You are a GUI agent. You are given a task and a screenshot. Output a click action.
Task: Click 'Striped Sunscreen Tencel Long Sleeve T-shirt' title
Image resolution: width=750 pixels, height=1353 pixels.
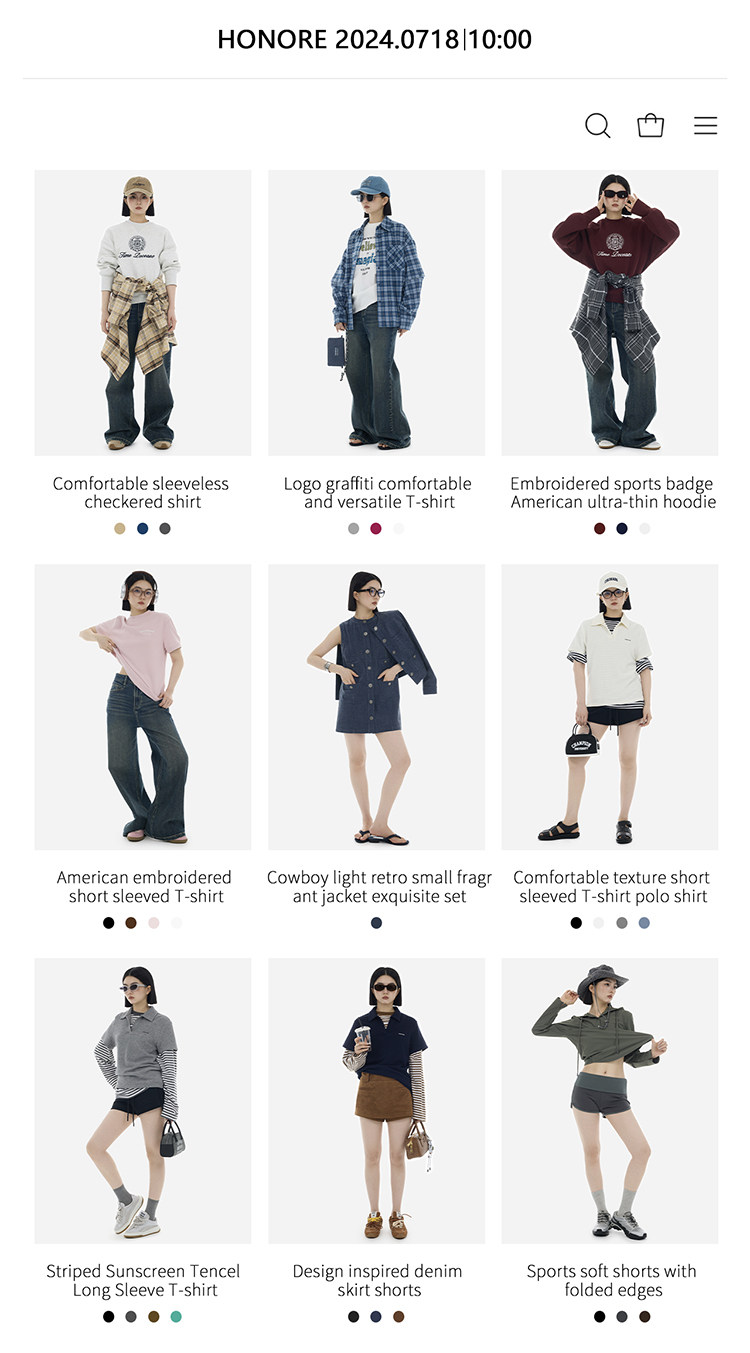(143, 1281)
